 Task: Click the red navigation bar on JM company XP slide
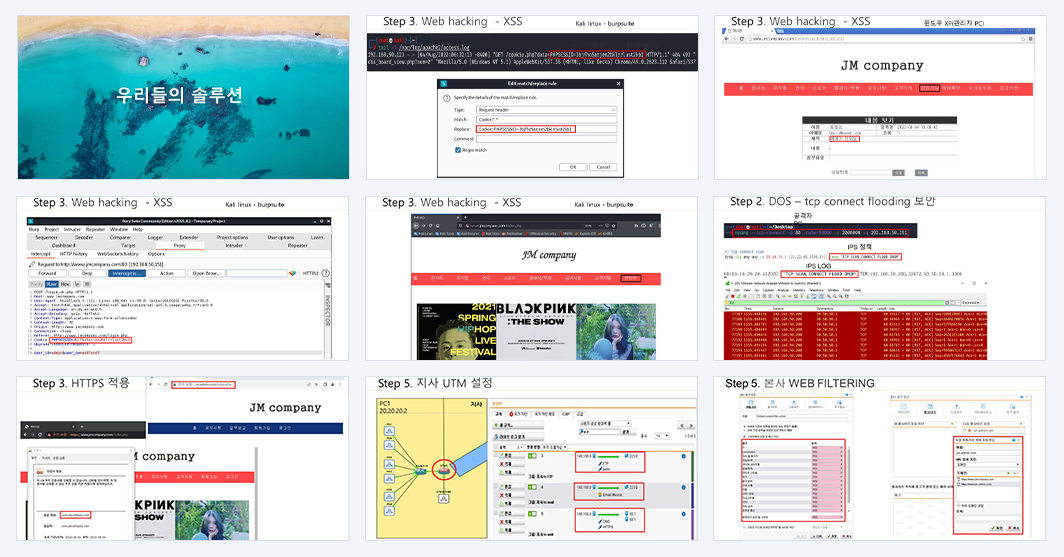point(878,88)
